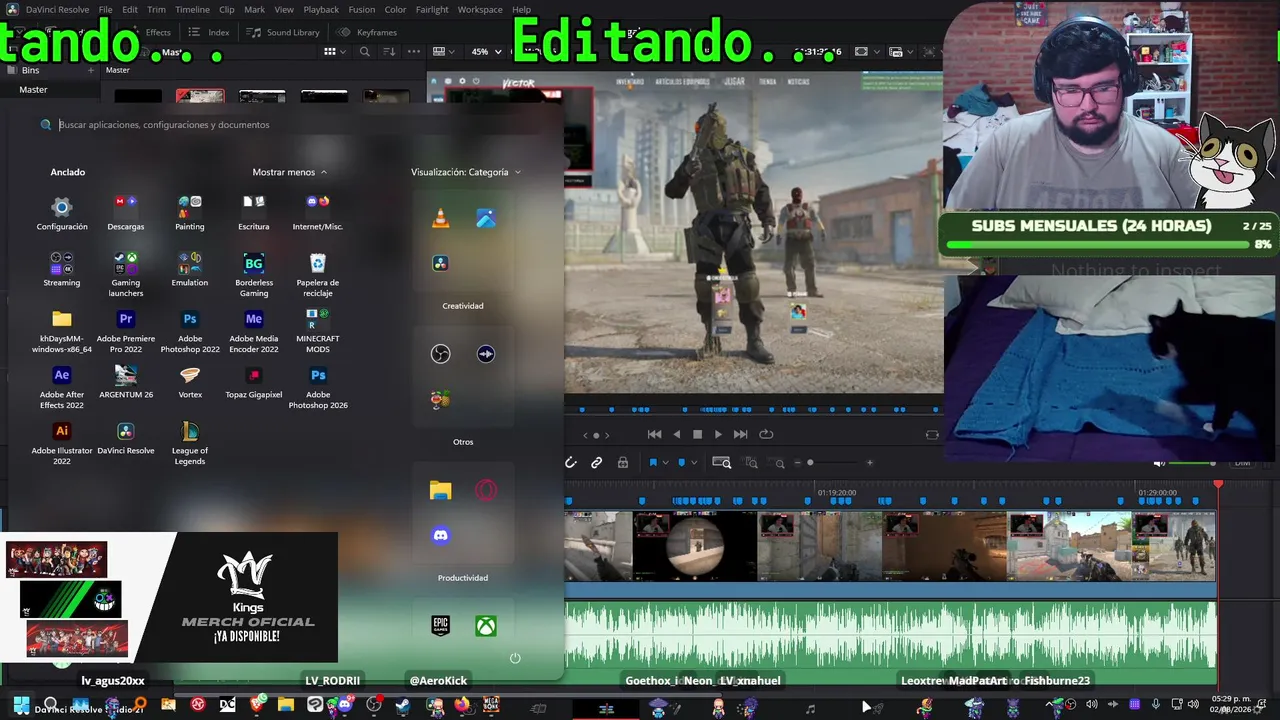Viewport: 1280px width, 720px height.
Task: Open the Start menu power options
Action: click(x=515, y=658)
